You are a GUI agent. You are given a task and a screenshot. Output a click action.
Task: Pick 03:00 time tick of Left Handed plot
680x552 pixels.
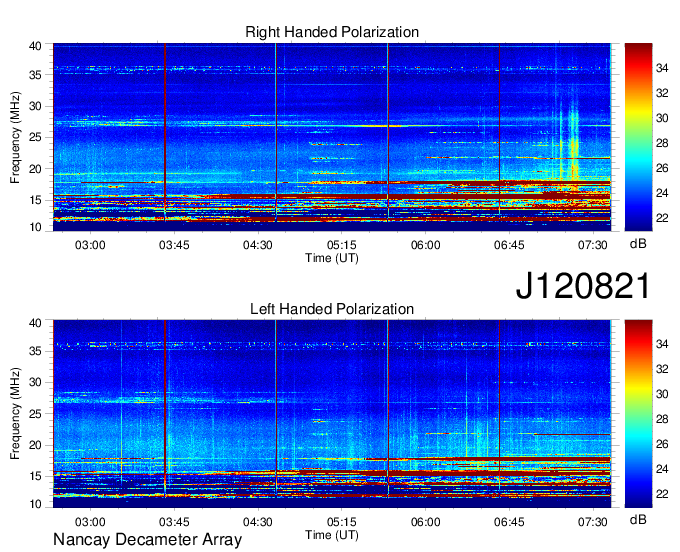tap(90, 522)
